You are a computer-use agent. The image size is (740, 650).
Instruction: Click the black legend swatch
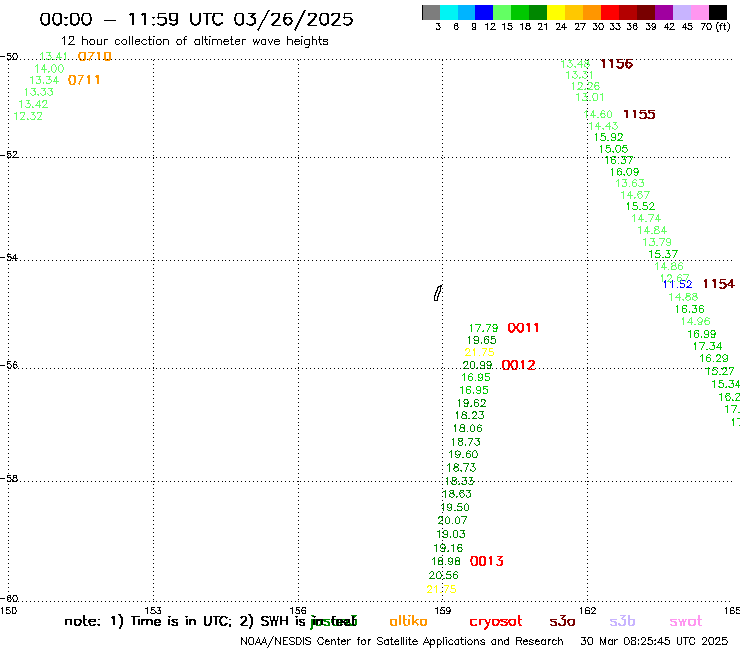click(717, 12)
